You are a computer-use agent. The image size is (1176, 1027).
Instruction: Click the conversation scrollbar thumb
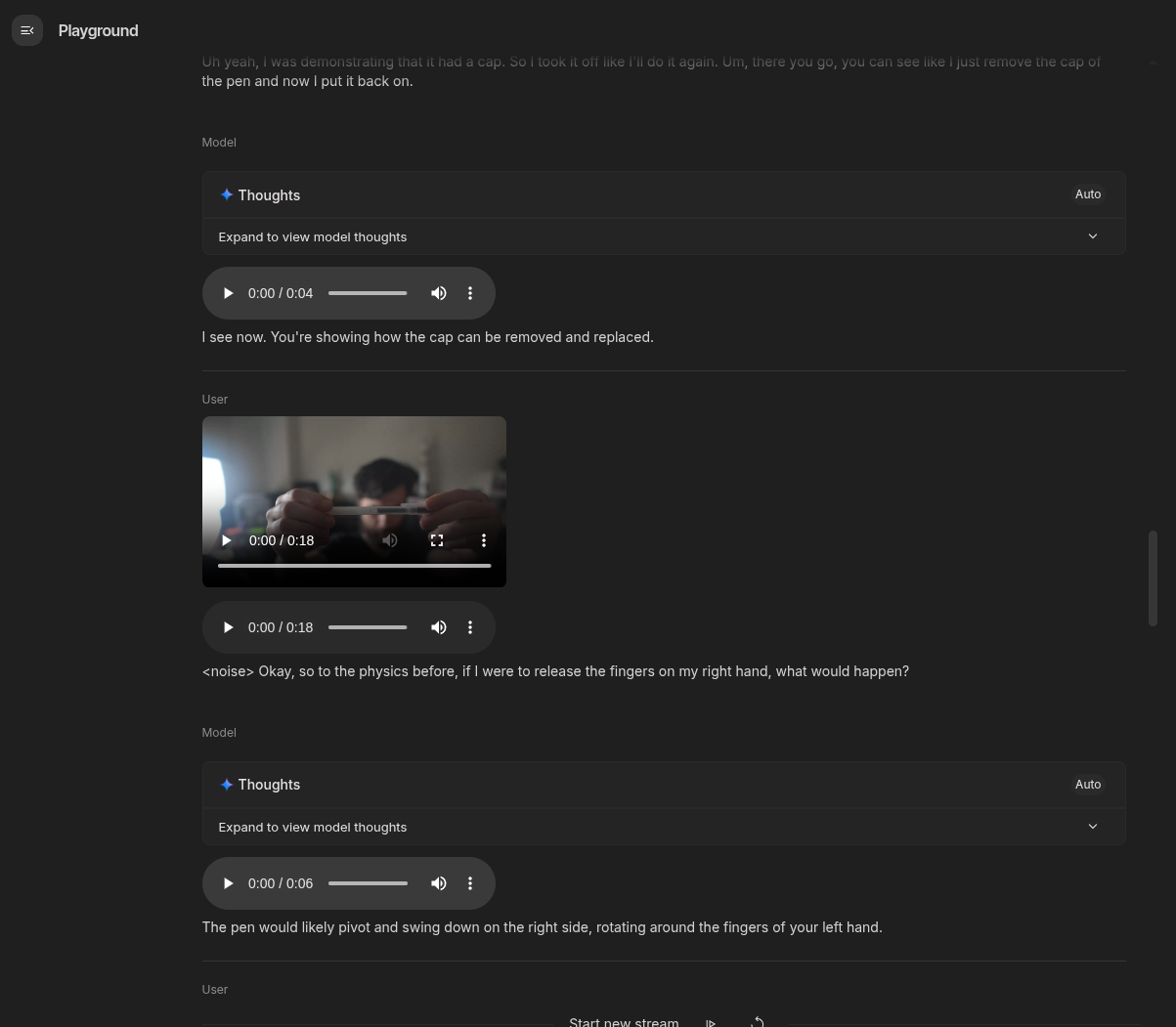1153,578
